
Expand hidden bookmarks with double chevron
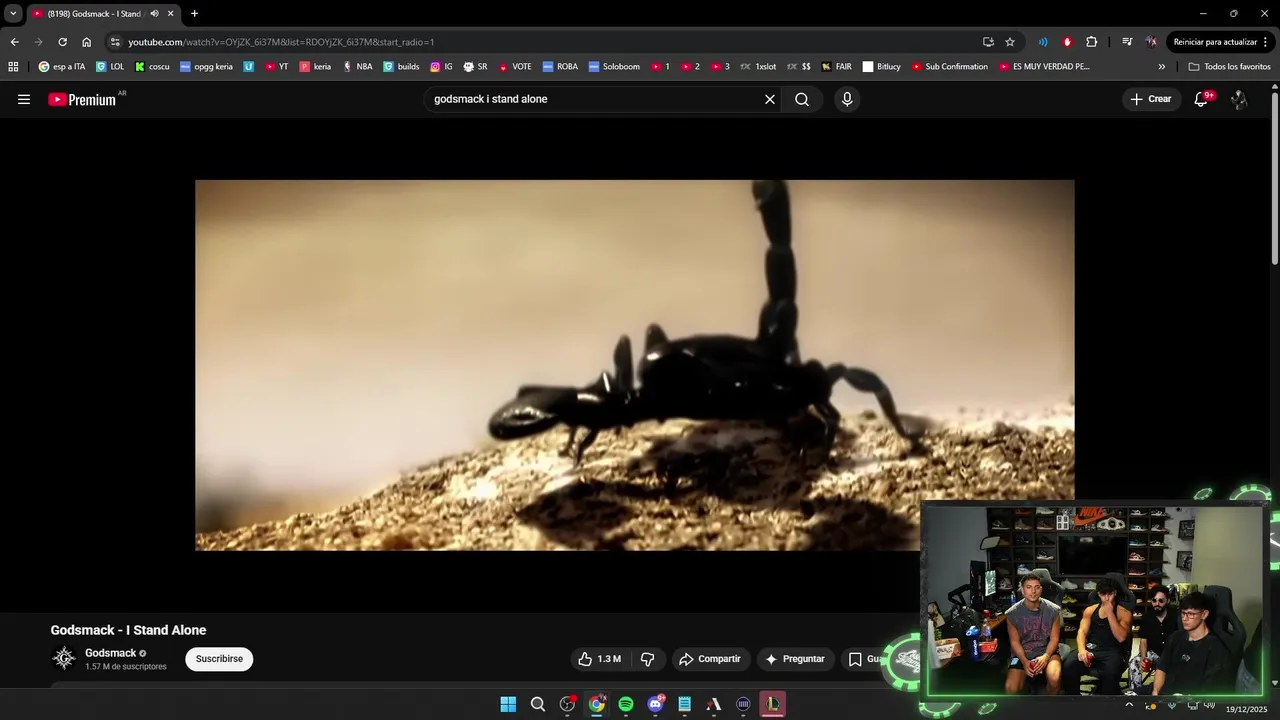(x=1162, y=67)
